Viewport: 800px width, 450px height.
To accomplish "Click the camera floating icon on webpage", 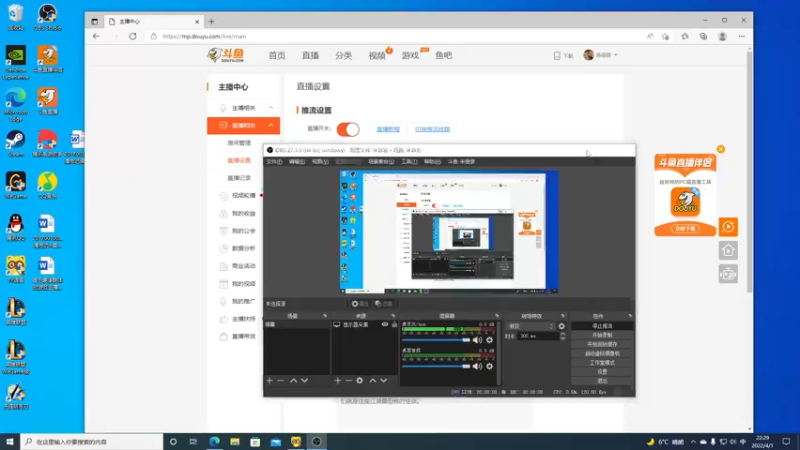I will pos(728,274).
